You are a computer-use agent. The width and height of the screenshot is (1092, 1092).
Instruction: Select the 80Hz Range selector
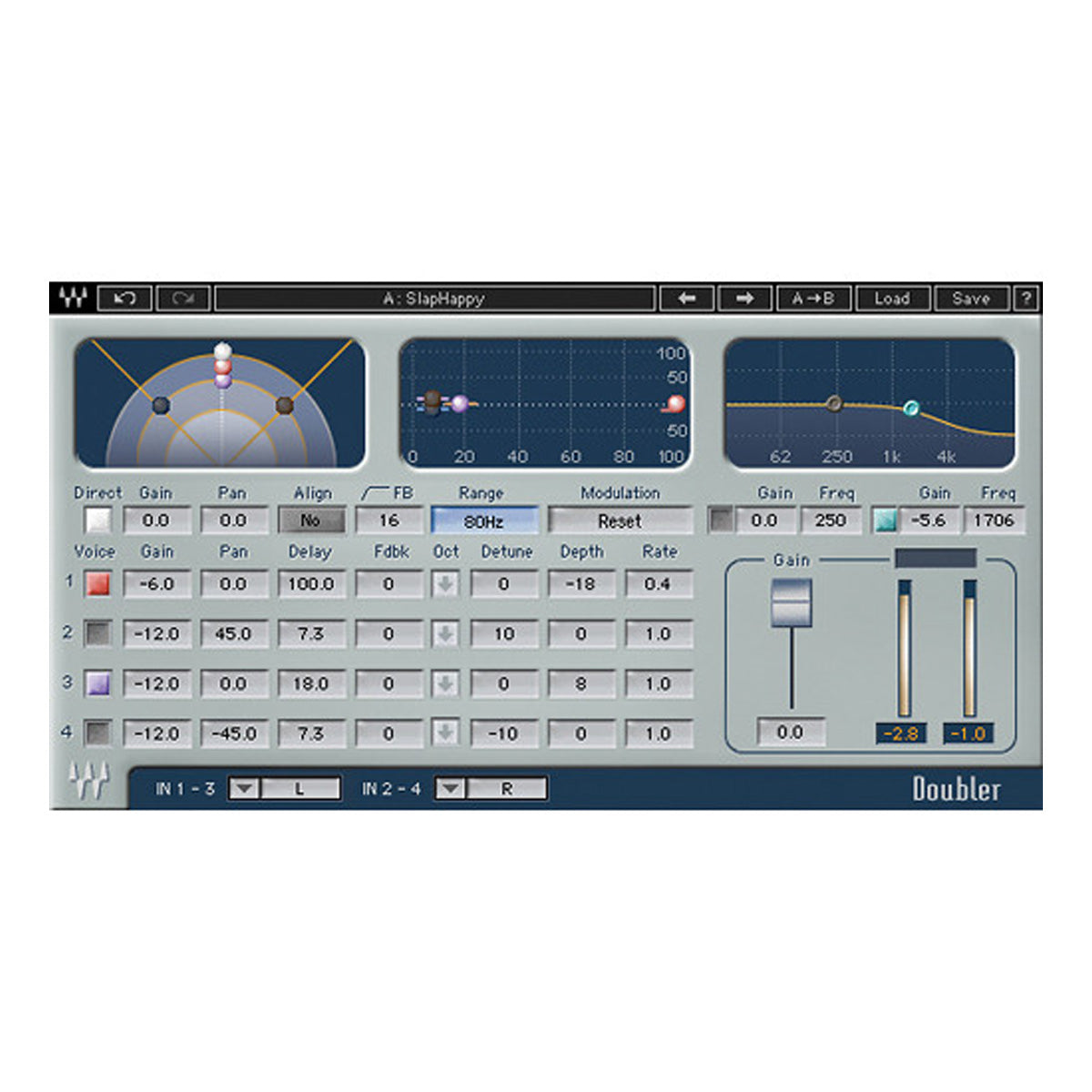484,520
